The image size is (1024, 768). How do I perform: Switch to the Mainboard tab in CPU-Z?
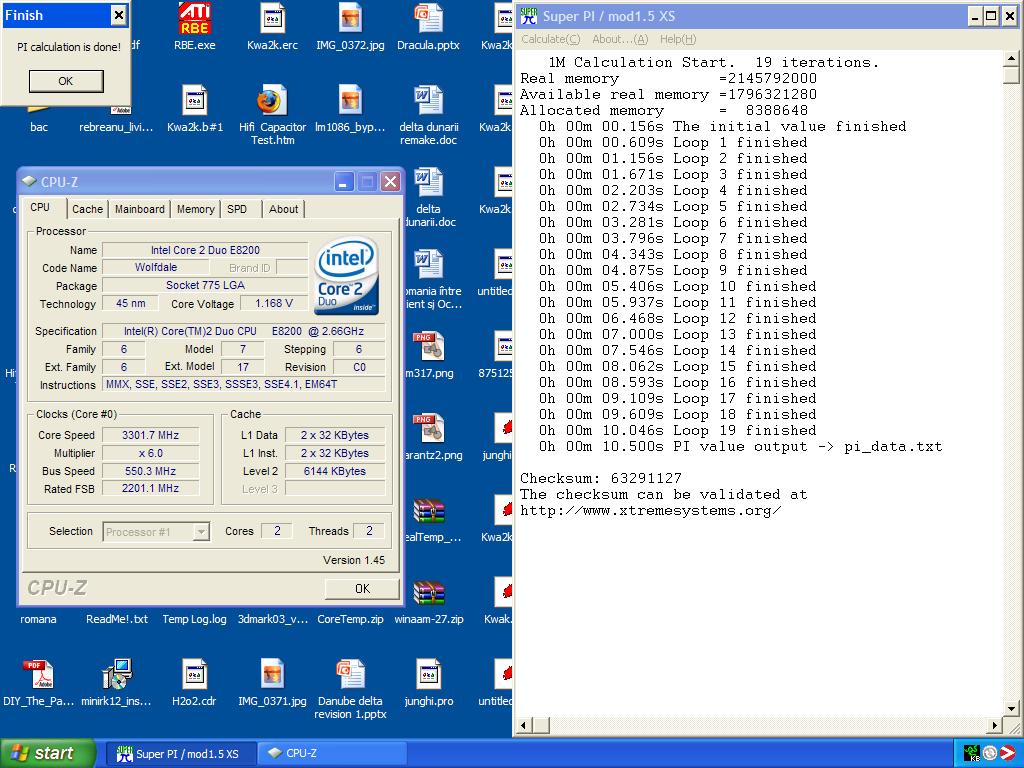(140, 209)
